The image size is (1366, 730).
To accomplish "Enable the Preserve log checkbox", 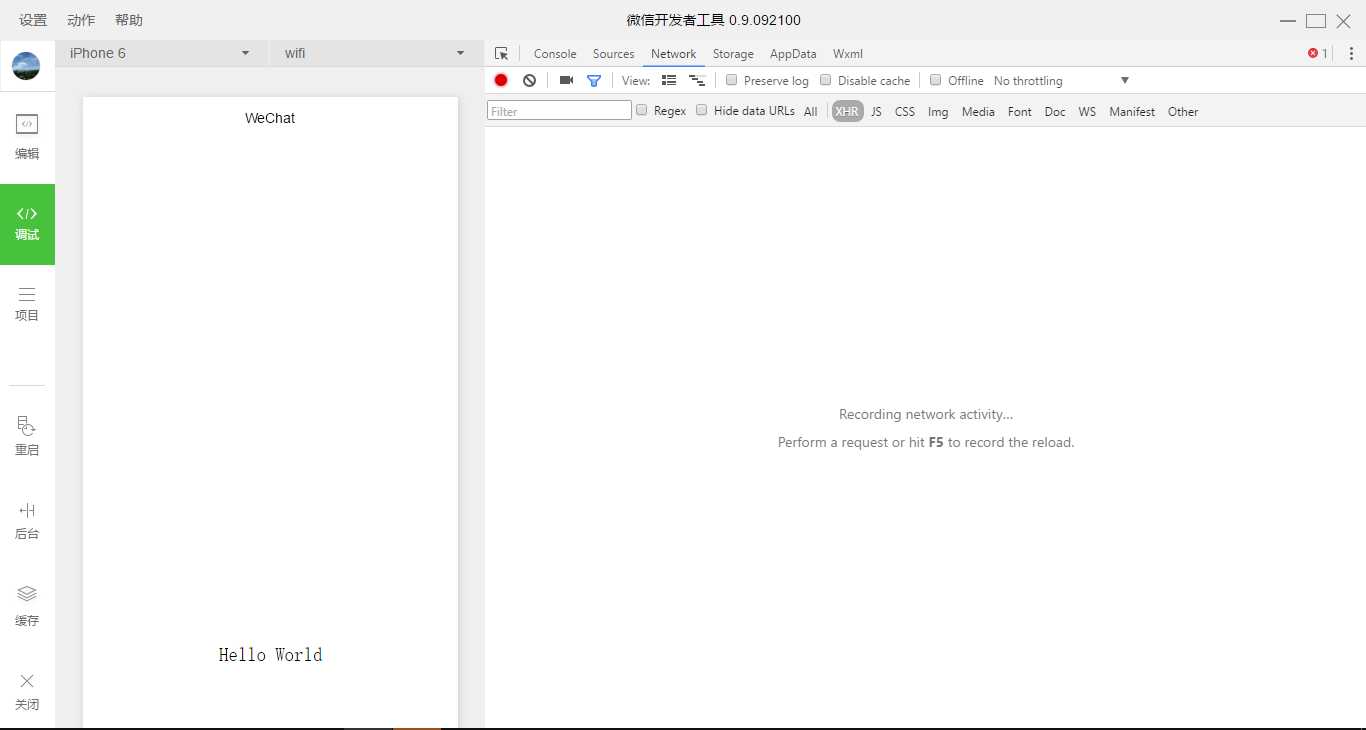I will (x=732, y=80).
